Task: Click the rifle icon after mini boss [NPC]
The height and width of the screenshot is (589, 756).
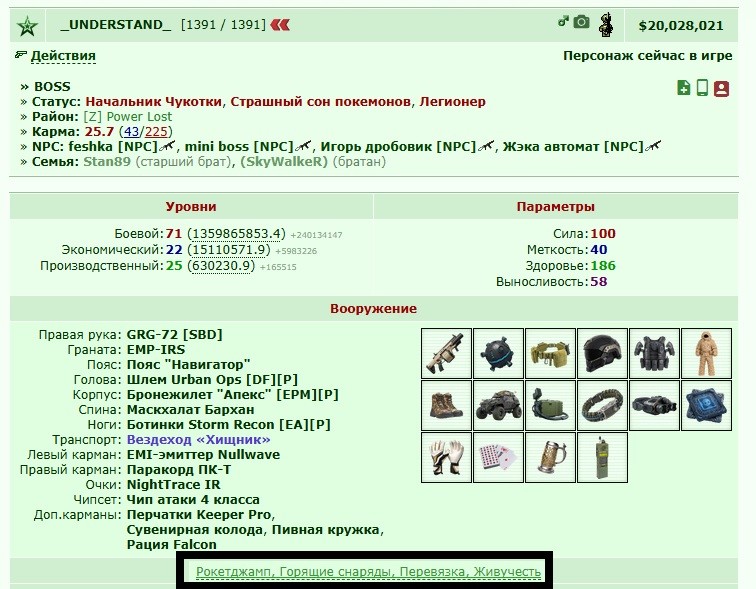Action: pos(303,146)
